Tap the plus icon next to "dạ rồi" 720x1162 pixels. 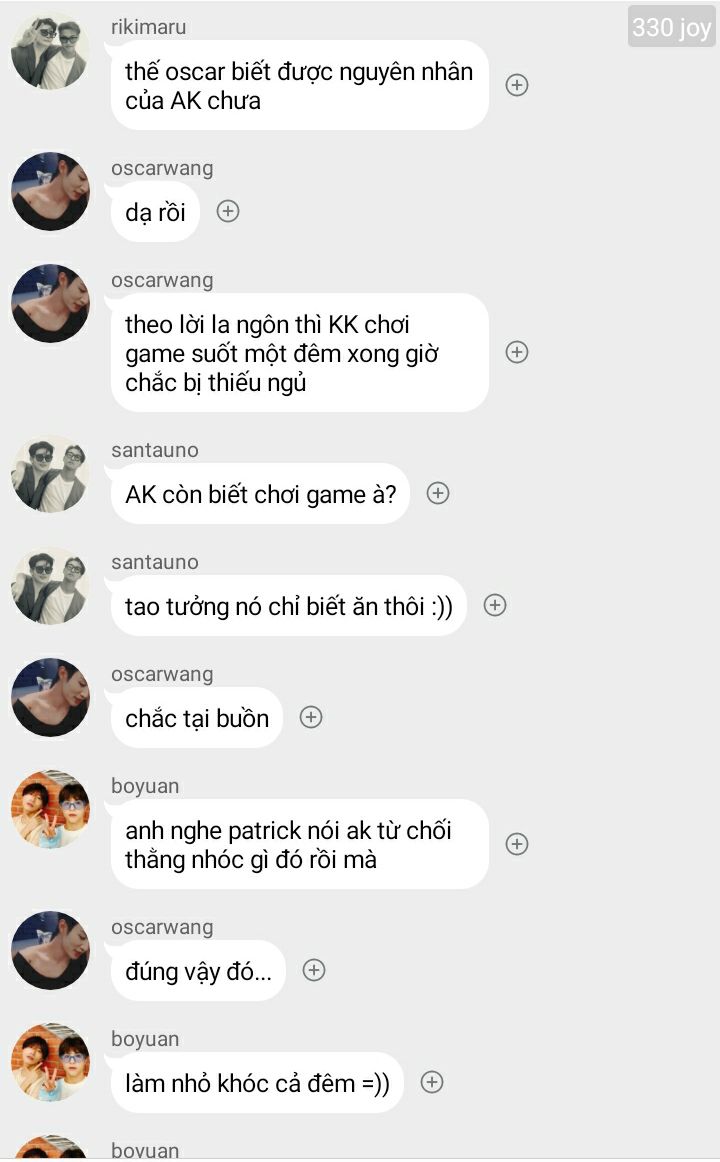228,211
